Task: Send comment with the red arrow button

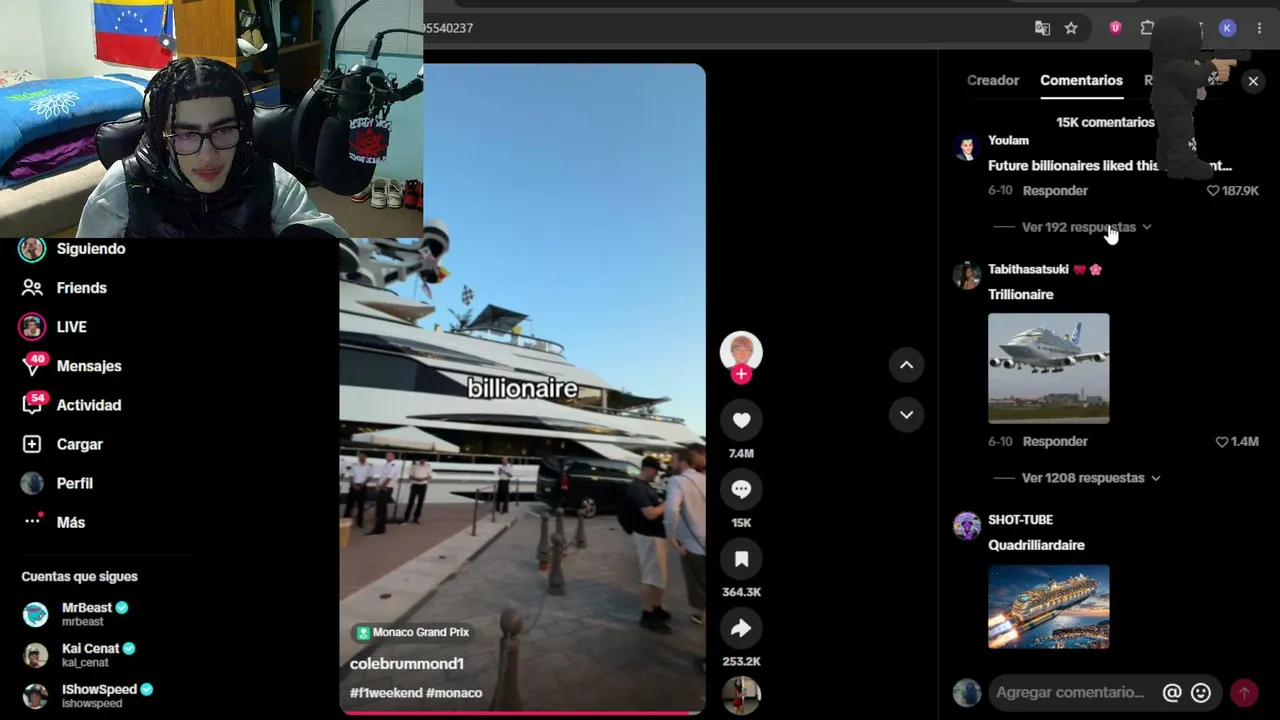Action: tap(1244, 692)
